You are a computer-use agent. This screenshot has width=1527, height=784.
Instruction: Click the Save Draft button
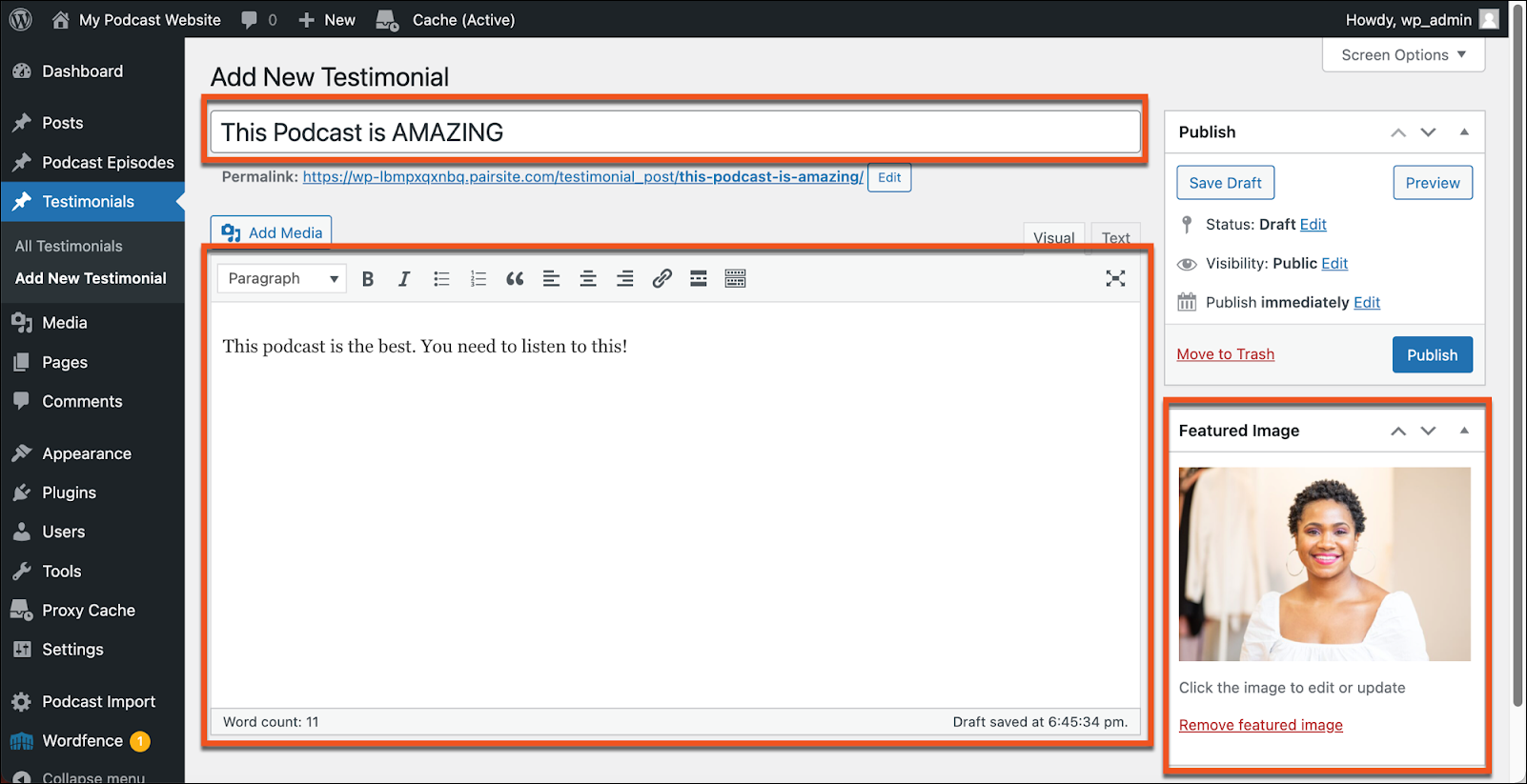coord(1225,183)
